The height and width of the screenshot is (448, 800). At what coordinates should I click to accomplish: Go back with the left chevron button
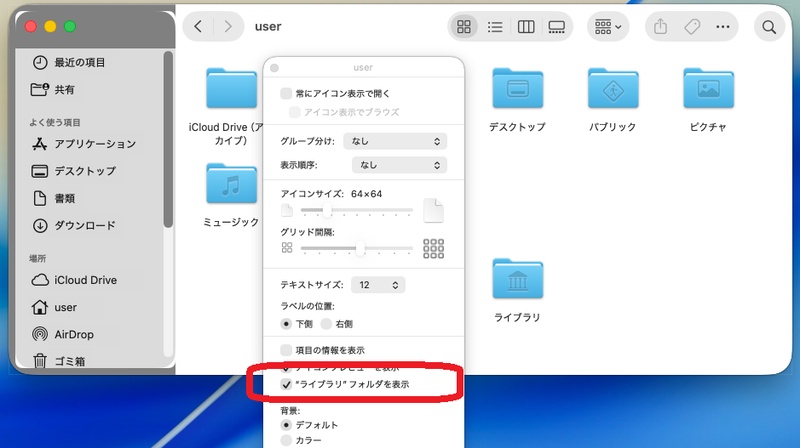[198, 27]
